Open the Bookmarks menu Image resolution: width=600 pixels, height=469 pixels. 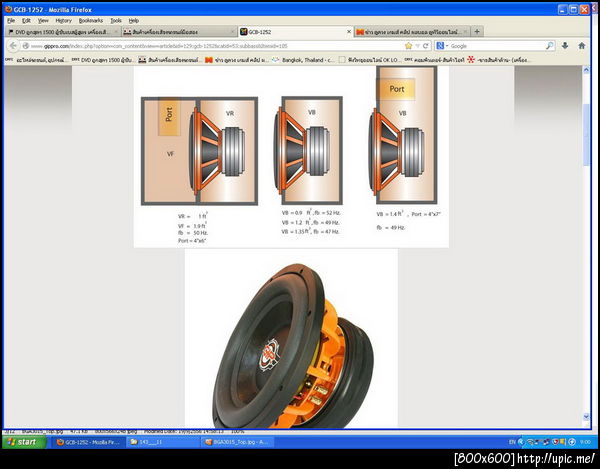pyautogui.click(x=91, y=21)
